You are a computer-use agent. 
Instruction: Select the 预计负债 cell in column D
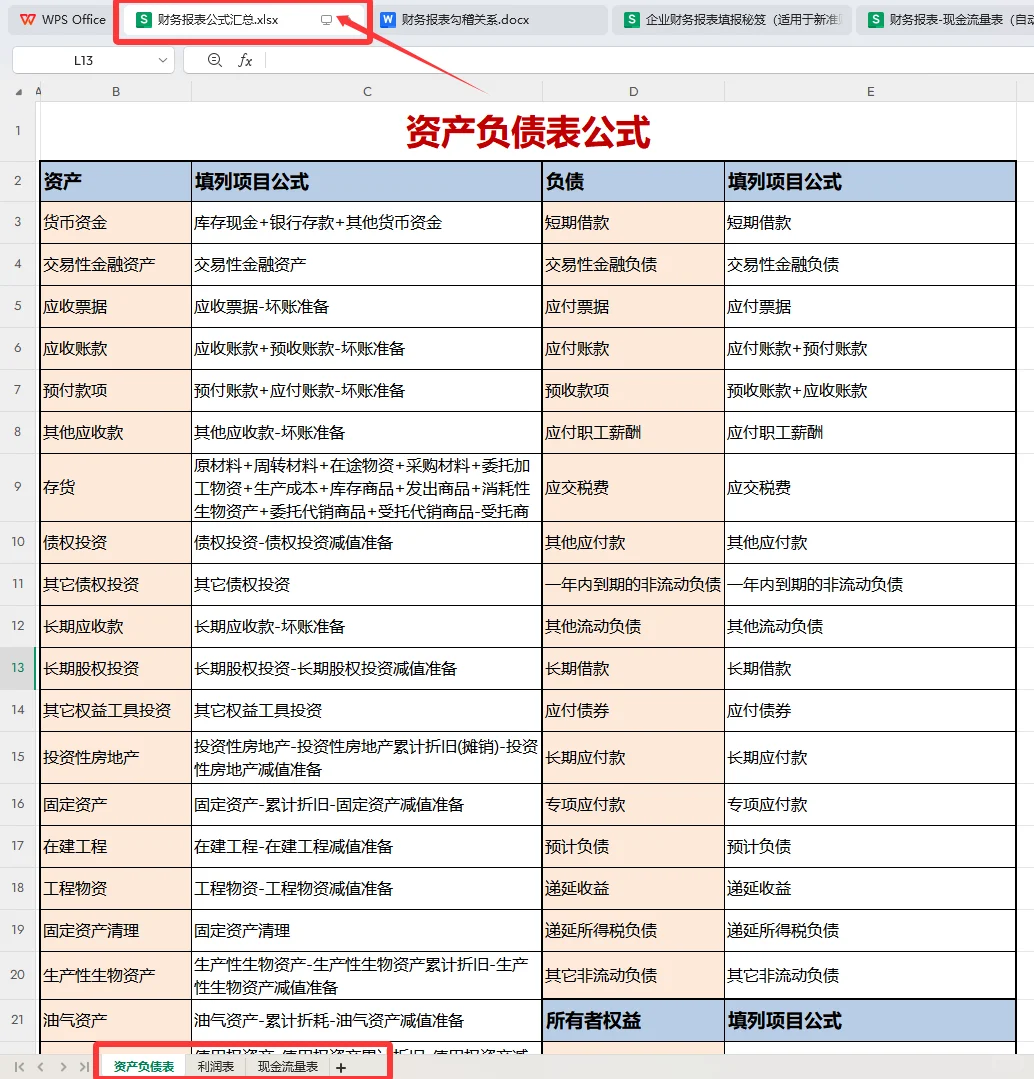(633, 846)
